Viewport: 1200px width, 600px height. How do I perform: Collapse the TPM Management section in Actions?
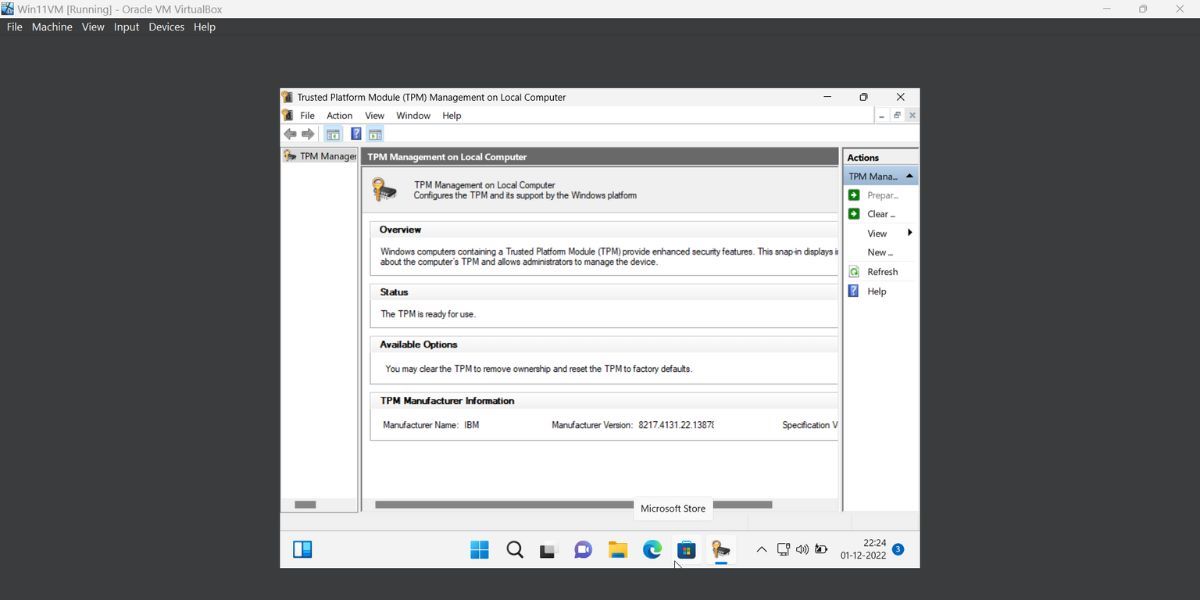click(909, 176)
